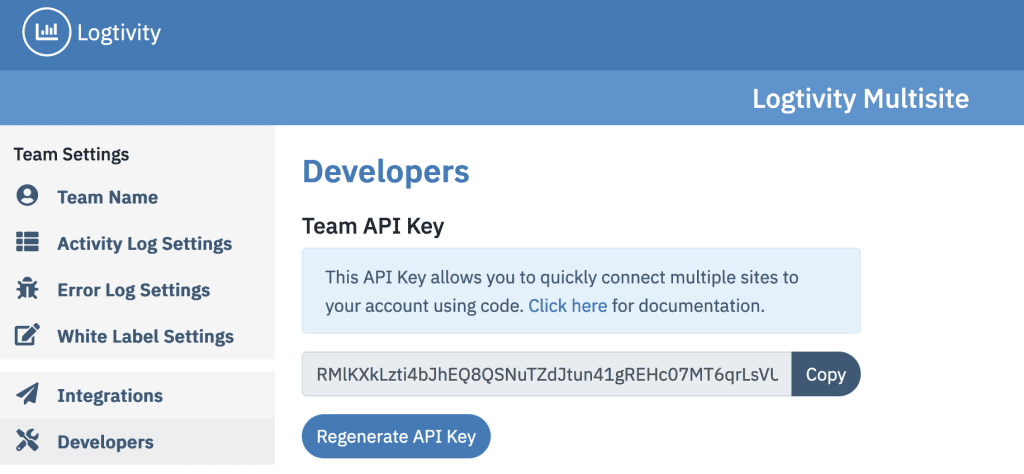Click the user circle icon beside Team Name
The image size is (1024, 474).
tap(28, 196)
